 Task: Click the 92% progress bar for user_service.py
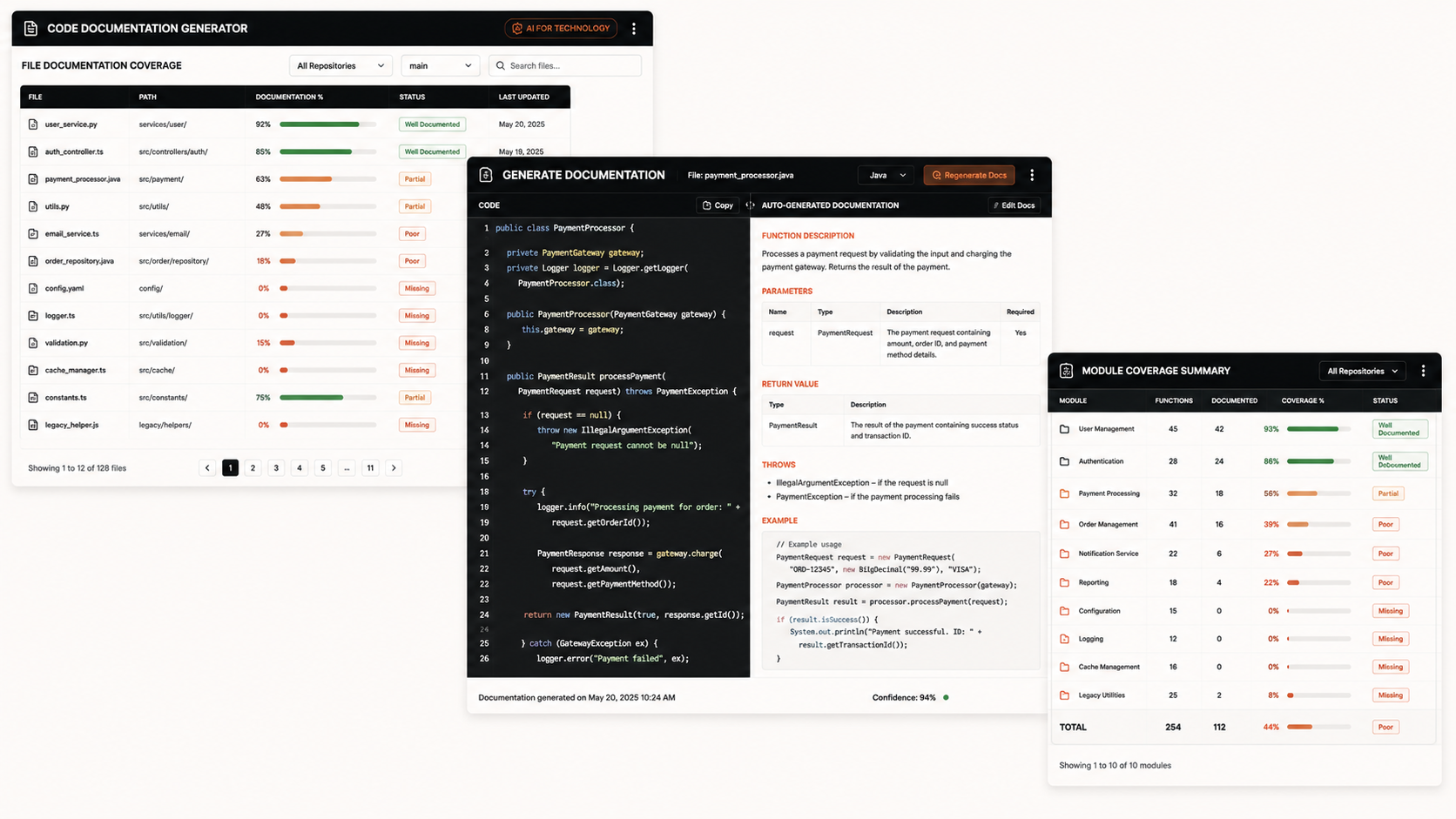click(327, 124)
